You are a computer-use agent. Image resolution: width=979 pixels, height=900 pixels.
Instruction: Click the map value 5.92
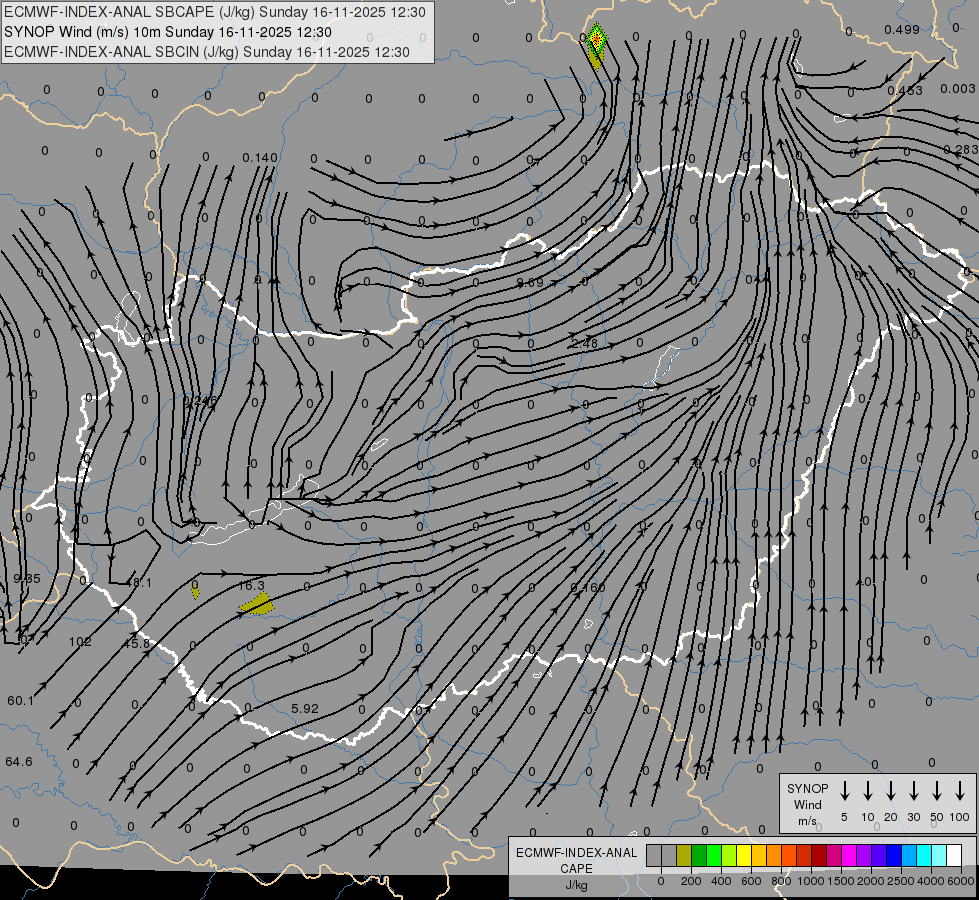tap(305, 708)
